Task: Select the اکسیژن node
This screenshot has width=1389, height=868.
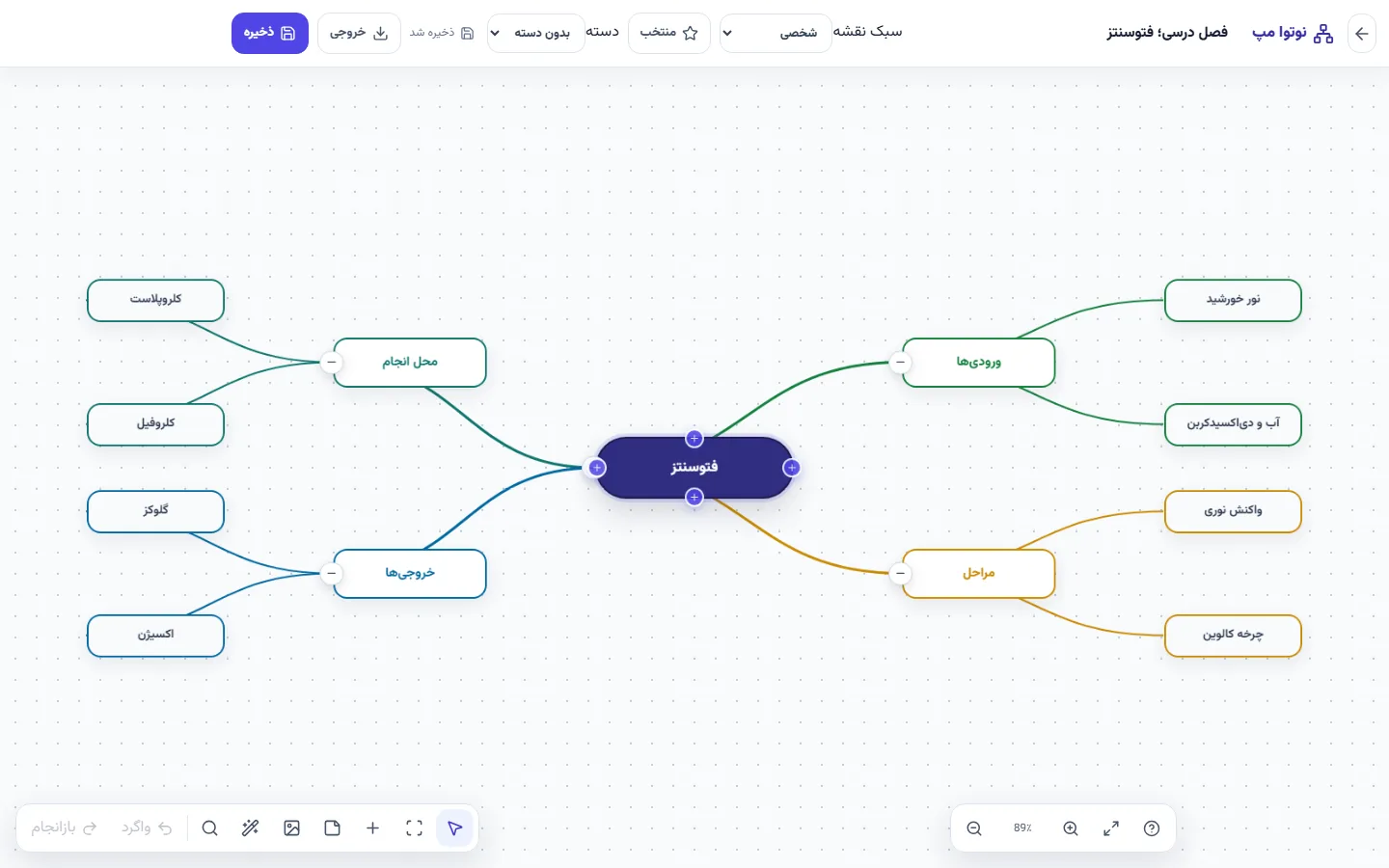Action: 155,636
